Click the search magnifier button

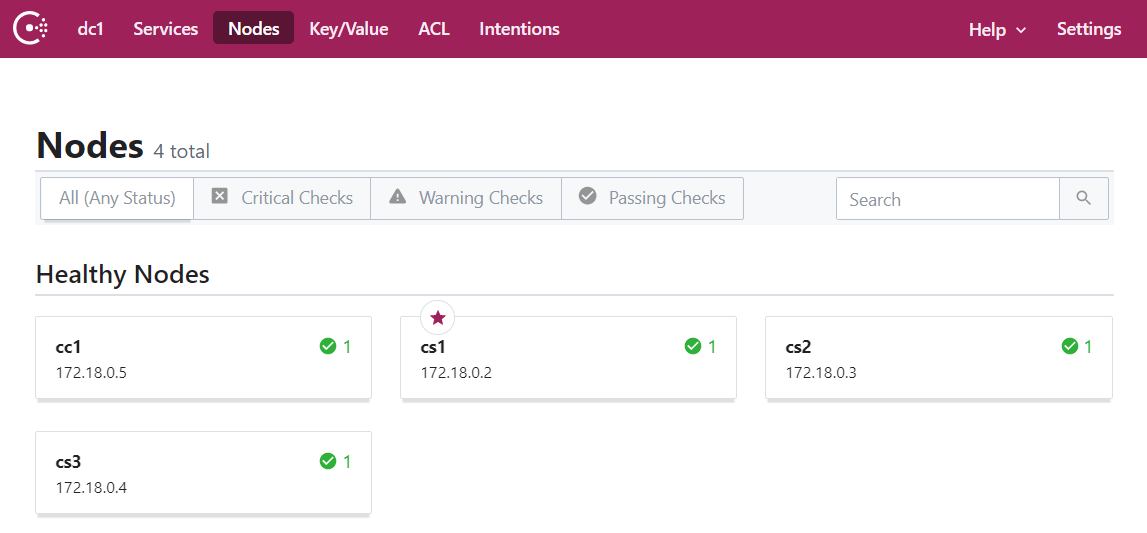coord(1083,198)
